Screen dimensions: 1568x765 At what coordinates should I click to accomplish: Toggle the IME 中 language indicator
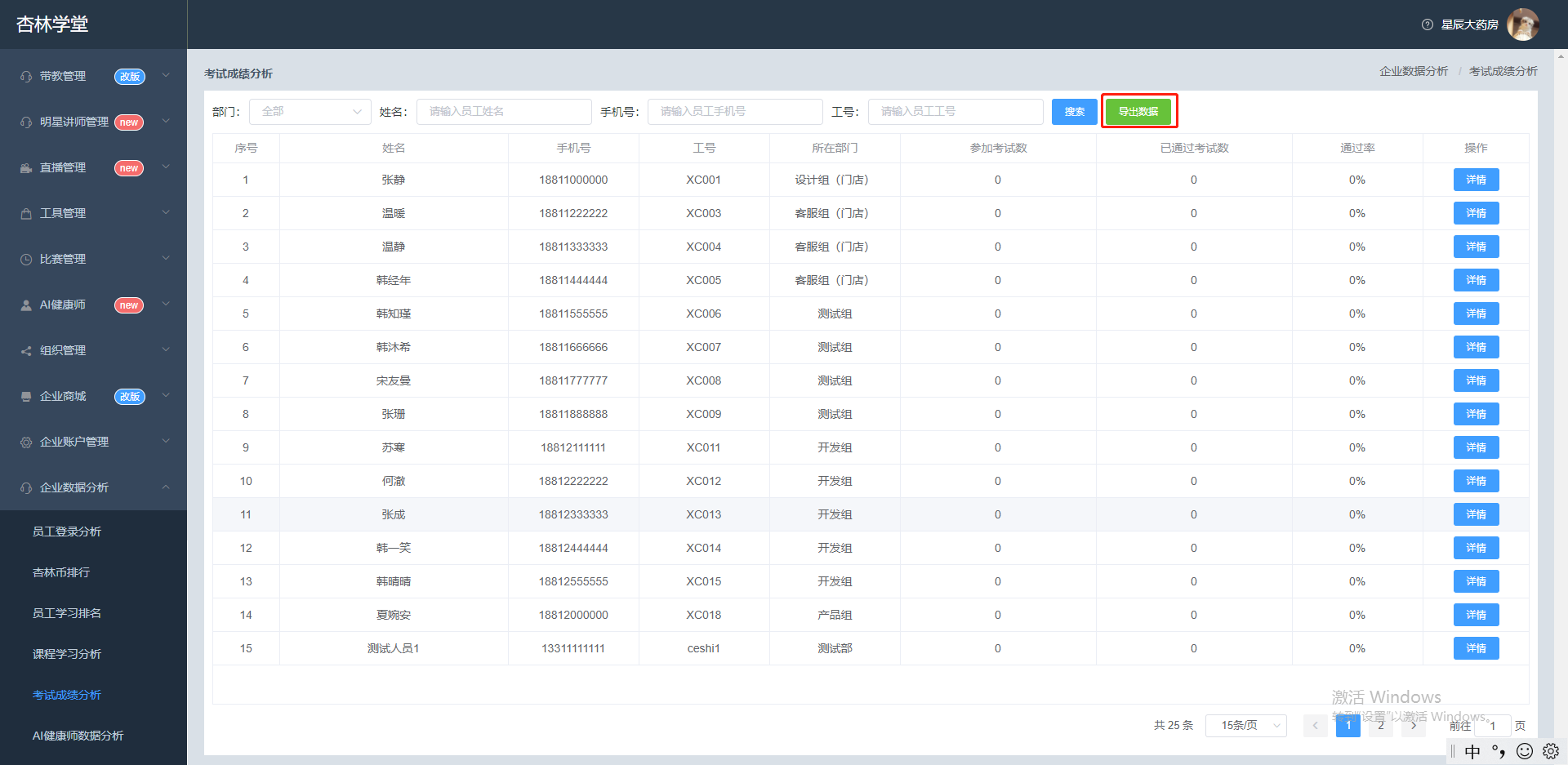(x=1472, y=751)
